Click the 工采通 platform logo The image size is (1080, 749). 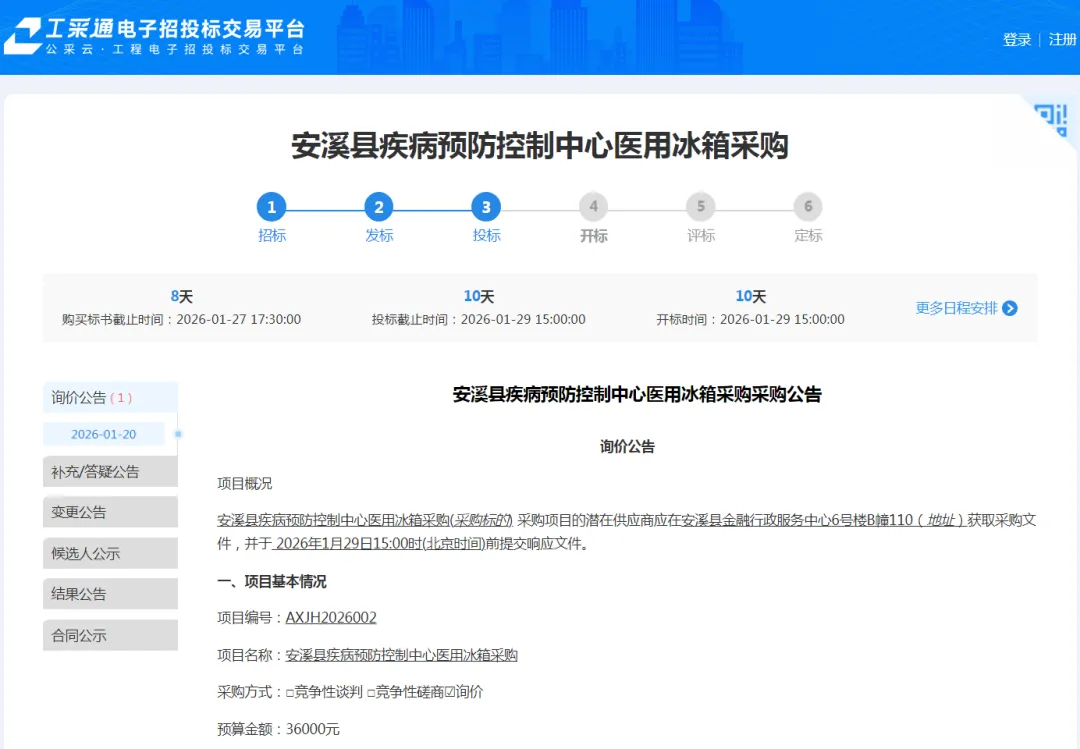154,36
